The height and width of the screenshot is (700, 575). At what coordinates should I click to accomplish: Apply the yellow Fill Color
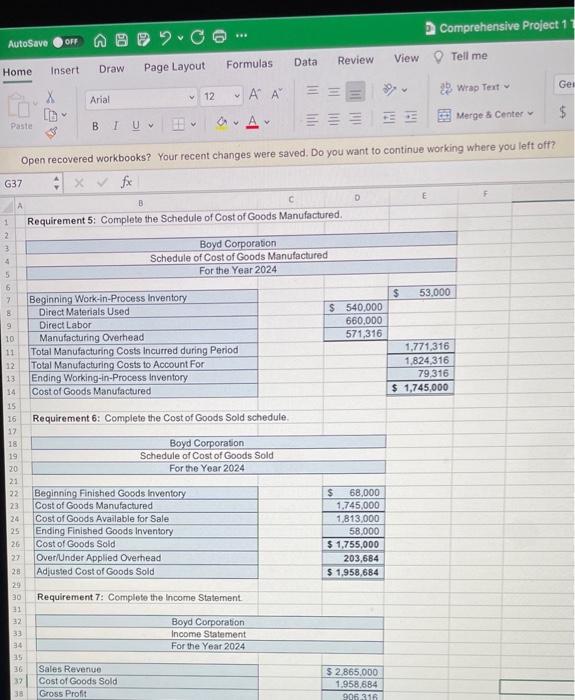pos(222,122)
